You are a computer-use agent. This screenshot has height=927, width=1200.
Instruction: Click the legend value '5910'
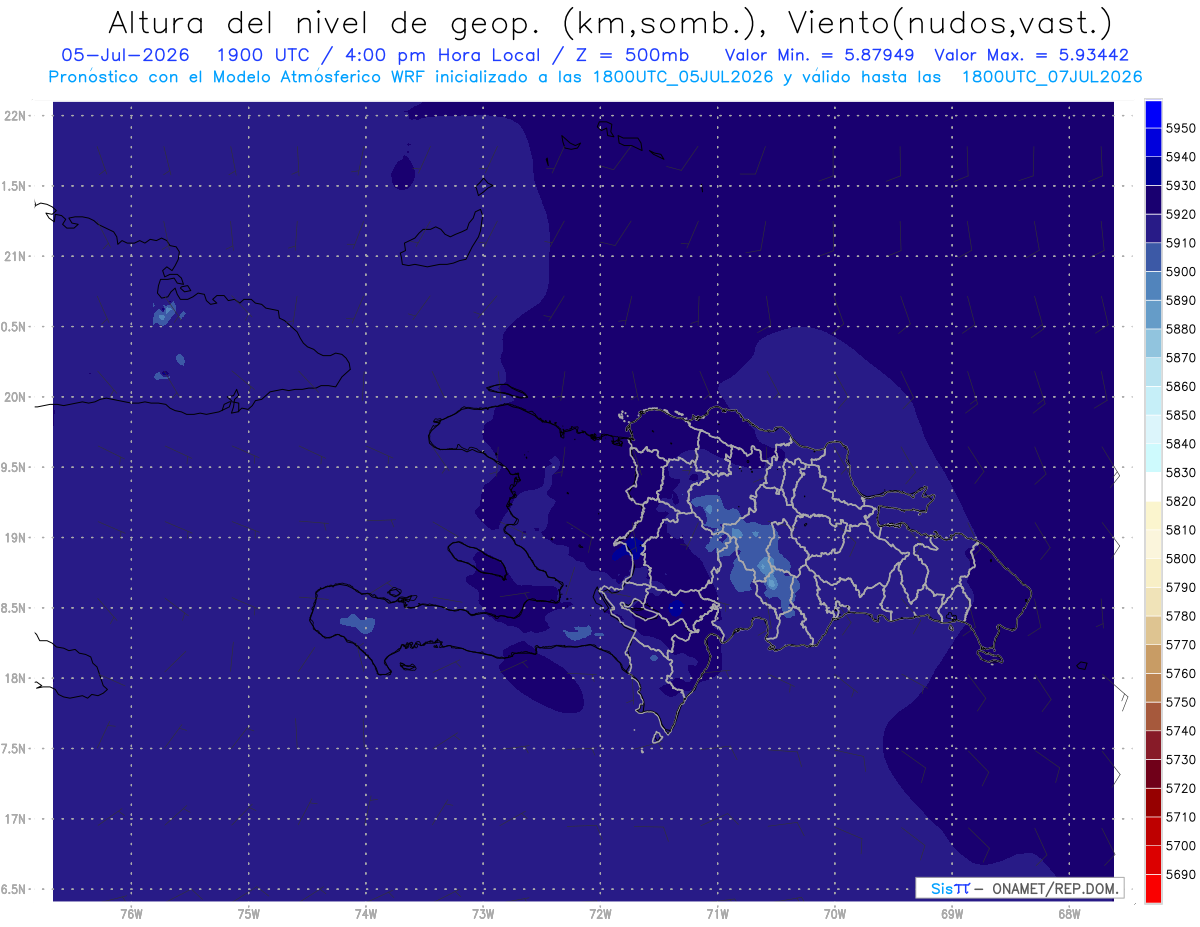pos(1180,242)
